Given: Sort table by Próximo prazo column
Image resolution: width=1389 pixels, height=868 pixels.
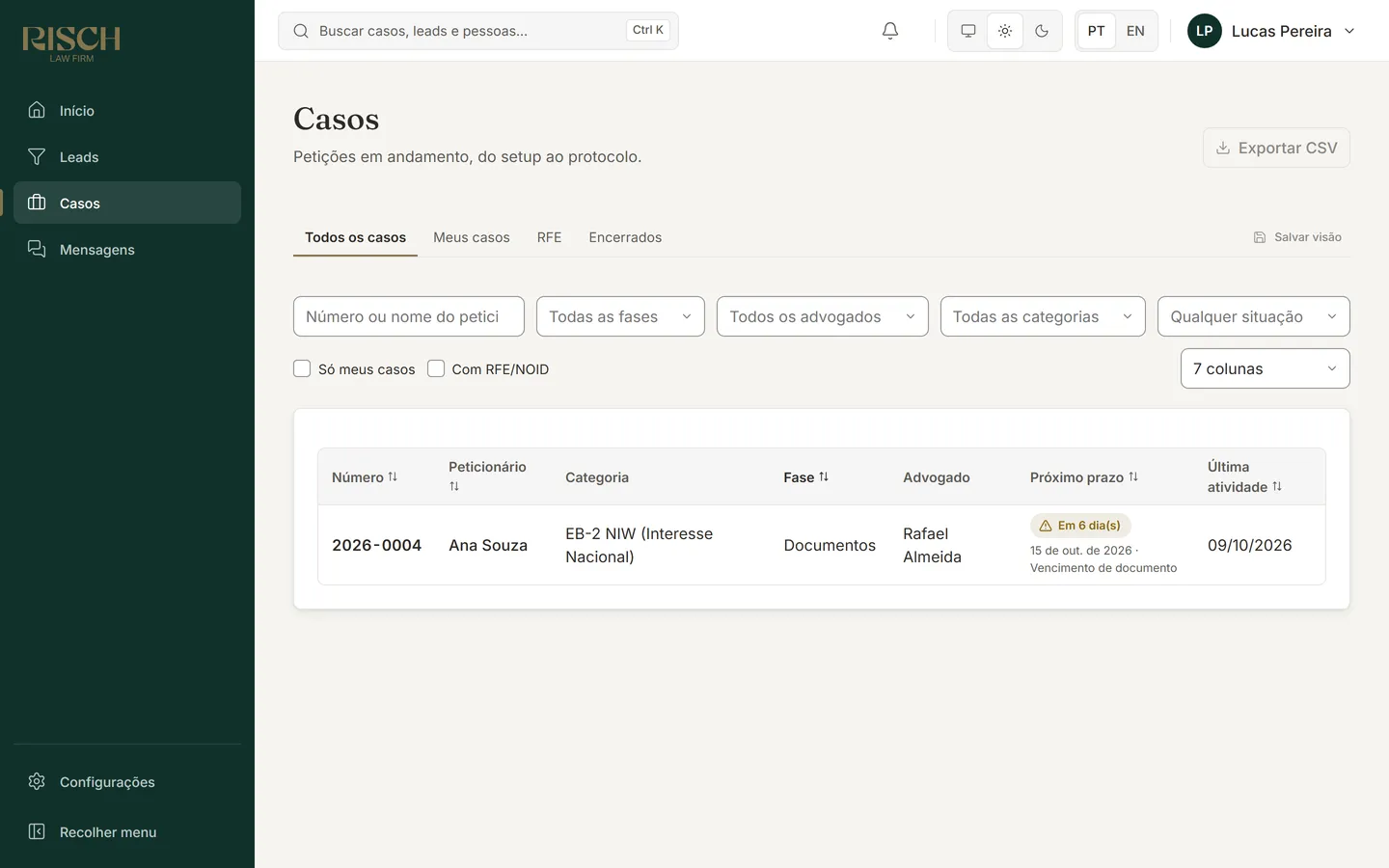Looking at the screenshot, I should tap(1084, 477).
